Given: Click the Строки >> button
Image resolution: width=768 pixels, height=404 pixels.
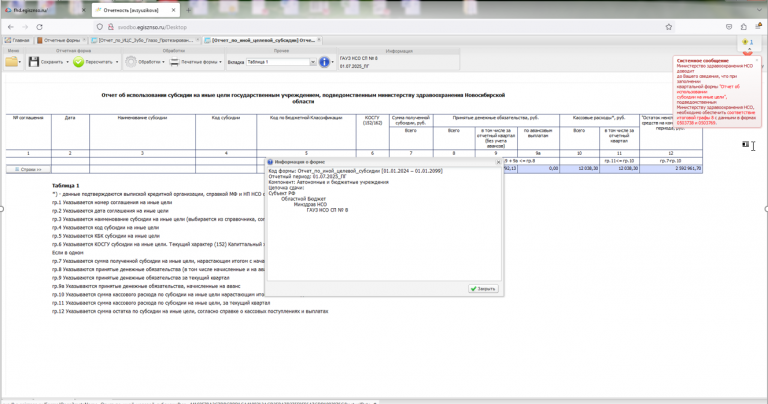Looking at the screenshot, I should tap(28, 169).
